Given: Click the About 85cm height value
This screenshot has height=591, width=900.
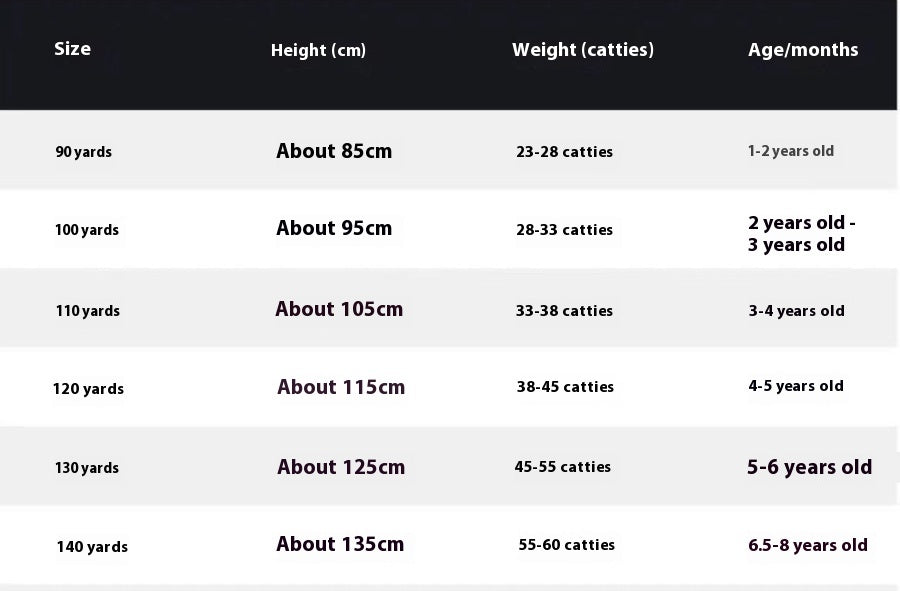Looking at the screenshot, I should 334,151.
